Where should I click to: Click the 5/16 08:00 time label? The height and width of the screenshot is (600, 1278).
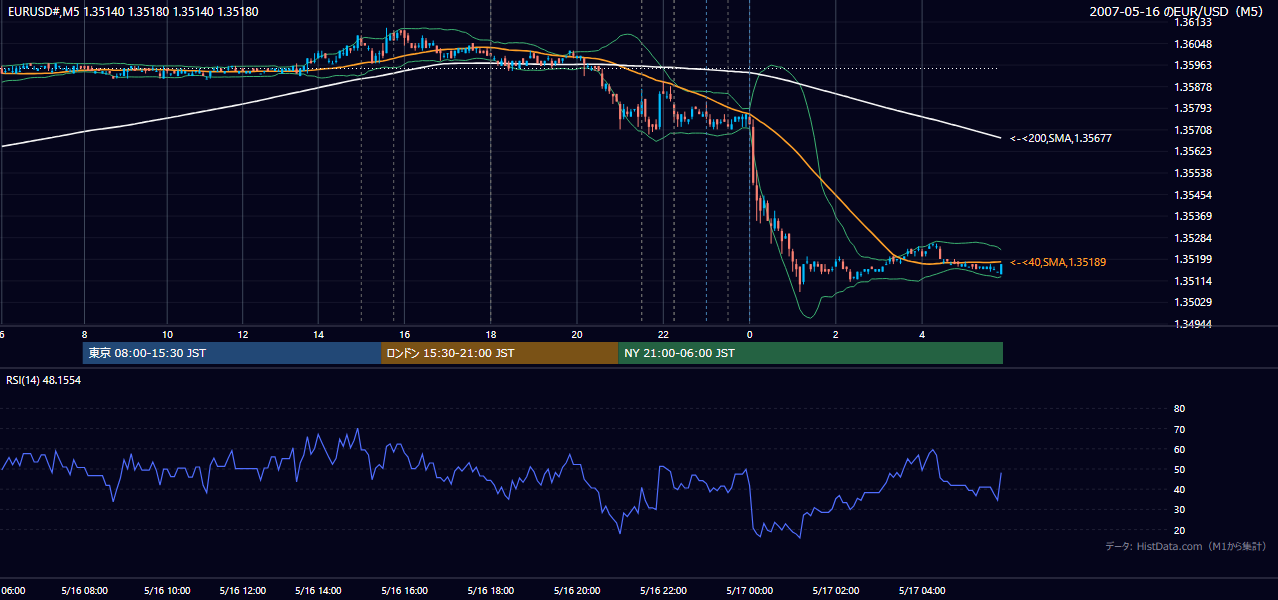[84, 591]
